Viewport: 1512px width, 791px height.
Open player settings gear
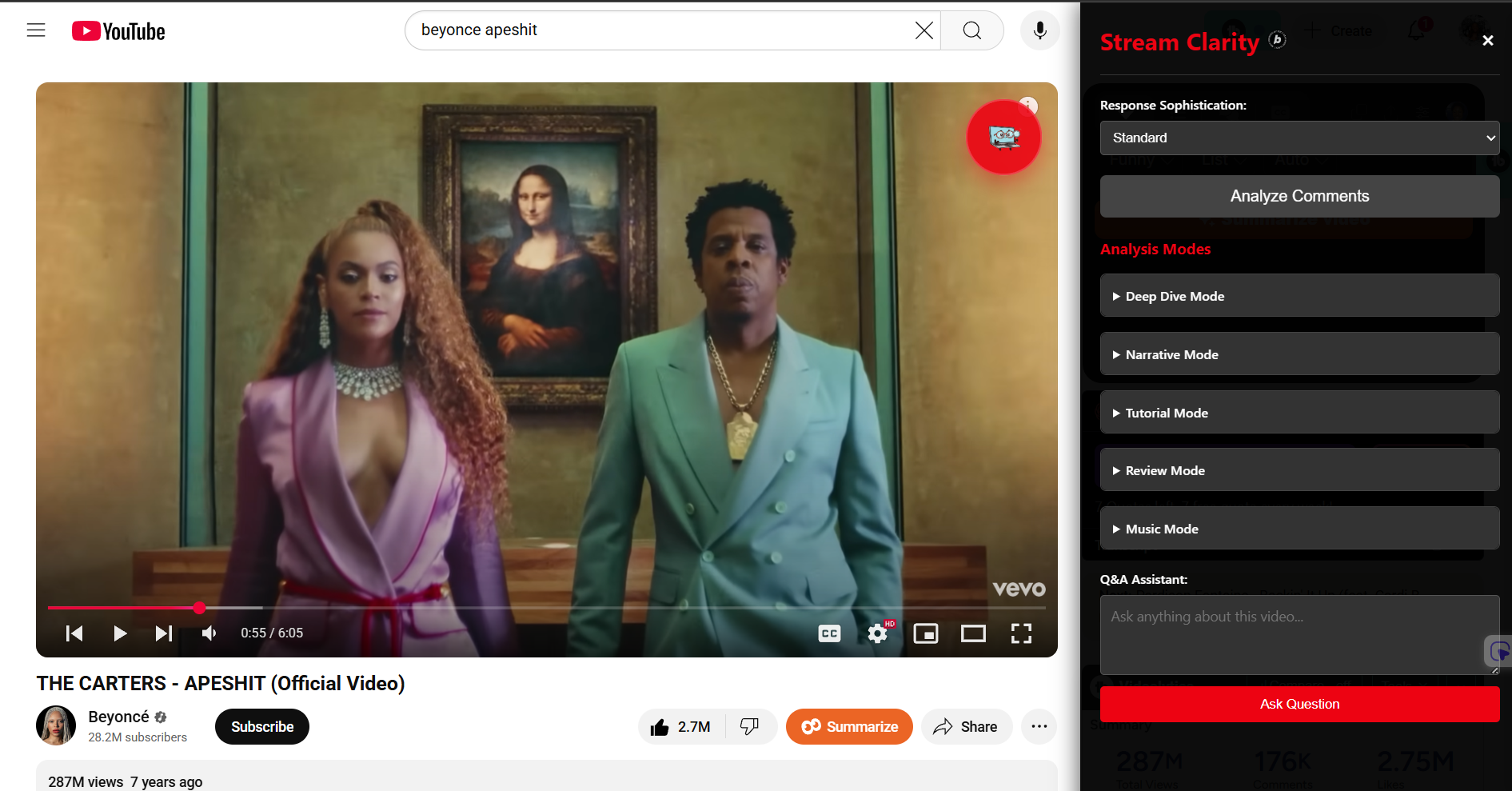pyautogui.click(x=878, y=633)
